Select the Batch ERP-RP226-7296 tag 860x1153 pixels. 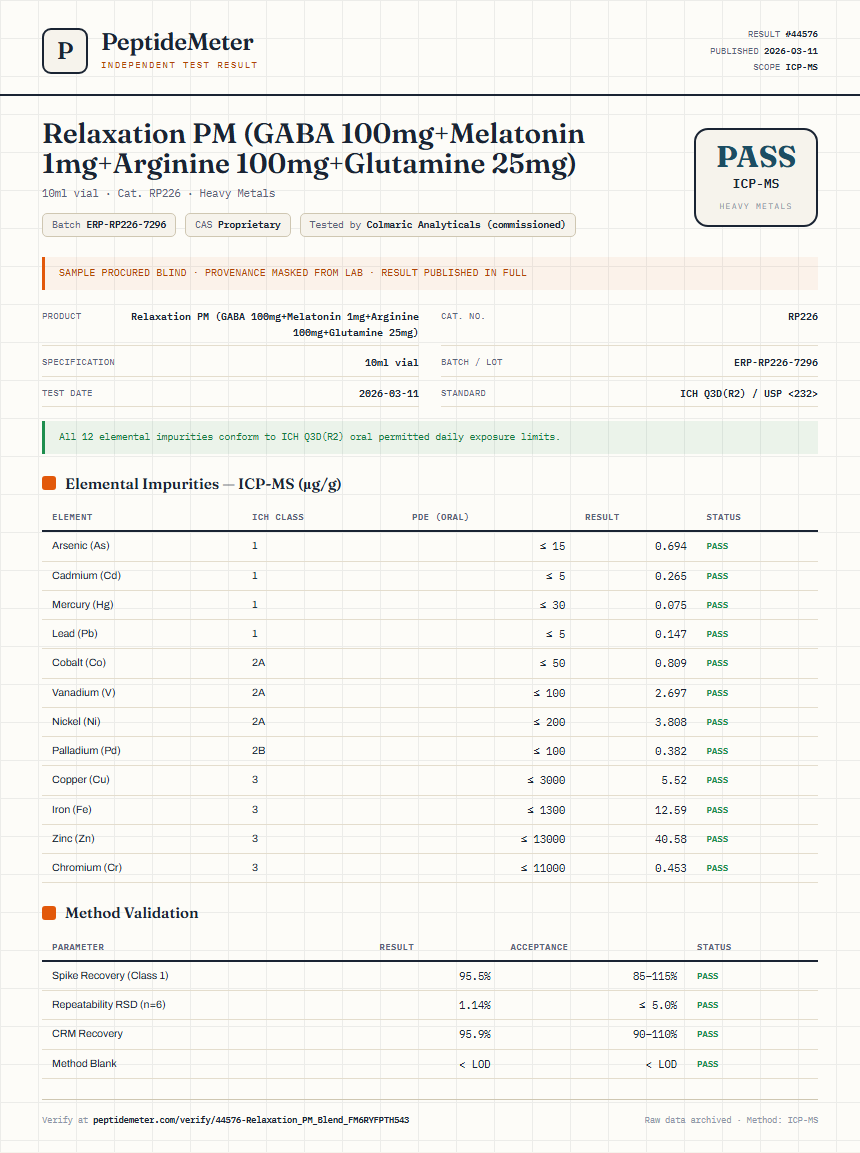[x=109, y=225]
